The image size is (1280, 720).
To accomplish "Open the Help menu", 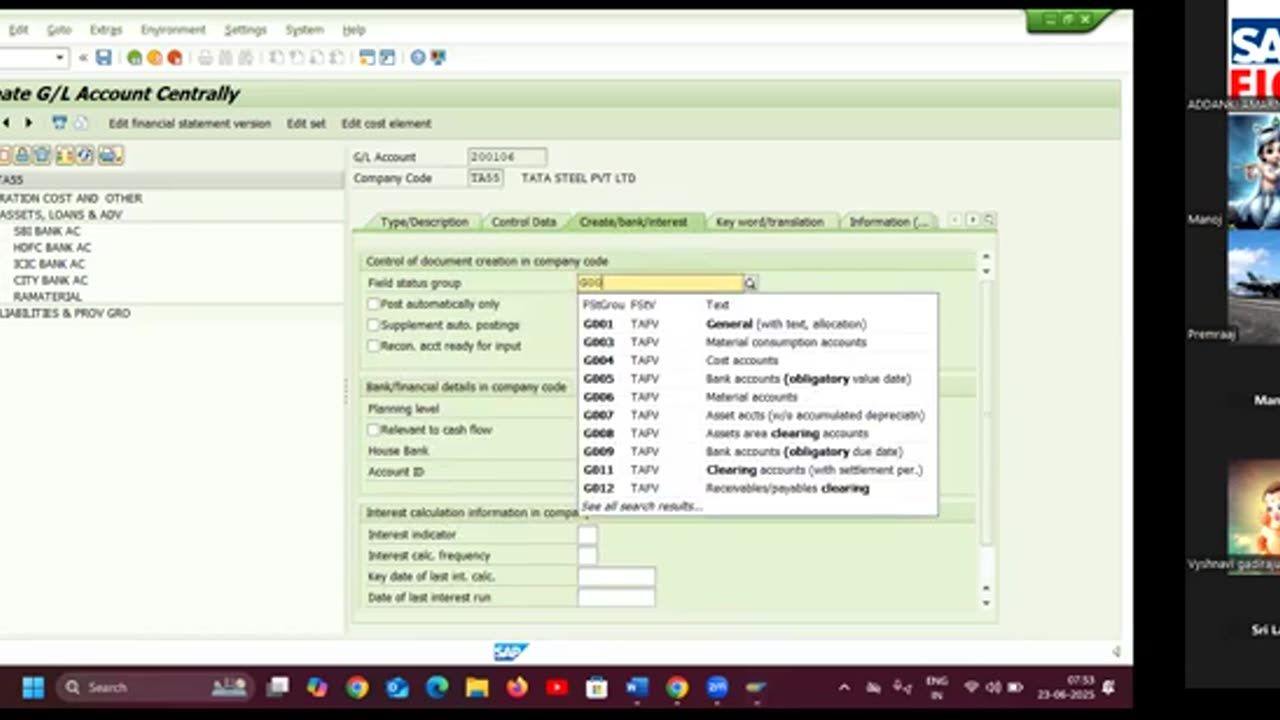I will pos(354,30).
